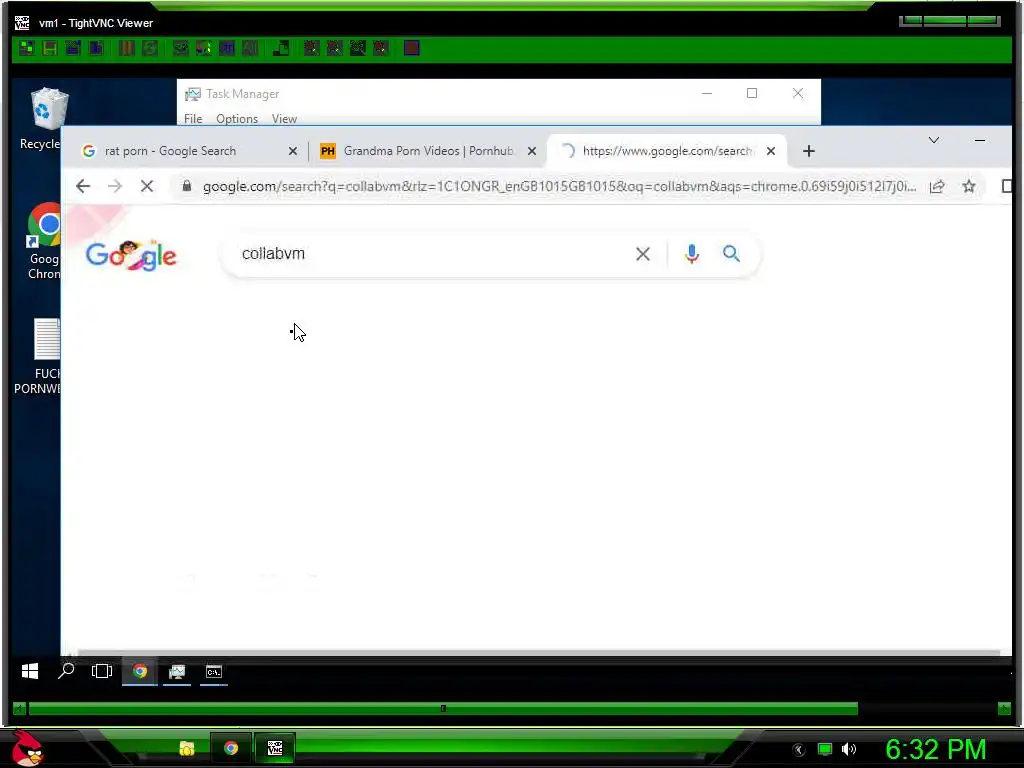Viewport: 1024px width, 768px height.
Task: Click the TightVNC Save connection icon
Action: [50, 48]
